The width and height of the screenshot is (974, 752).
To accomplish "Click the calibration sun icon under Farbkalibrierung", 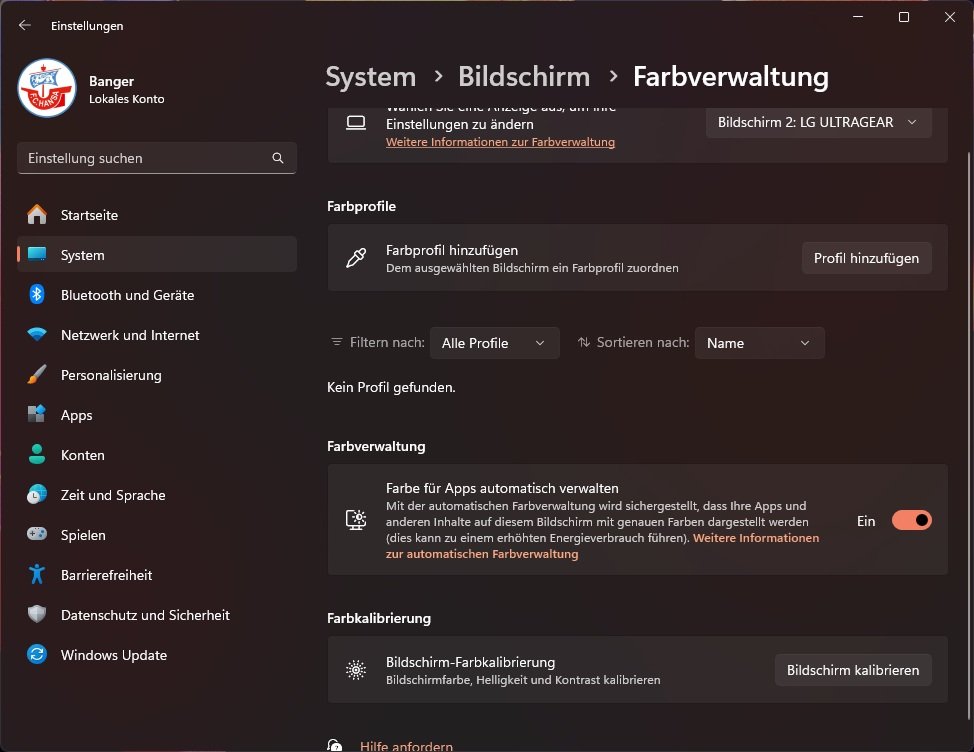I will tap(355, 670).
